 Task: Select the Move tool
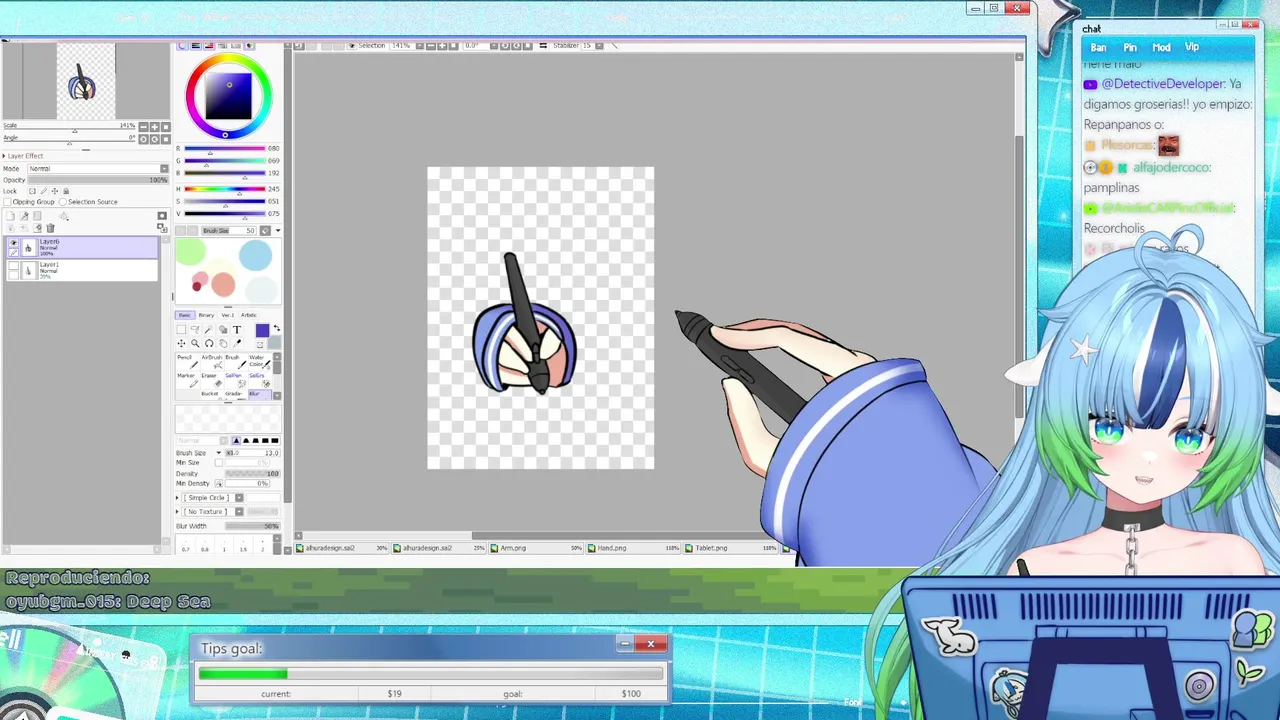[x=181, y=343]
